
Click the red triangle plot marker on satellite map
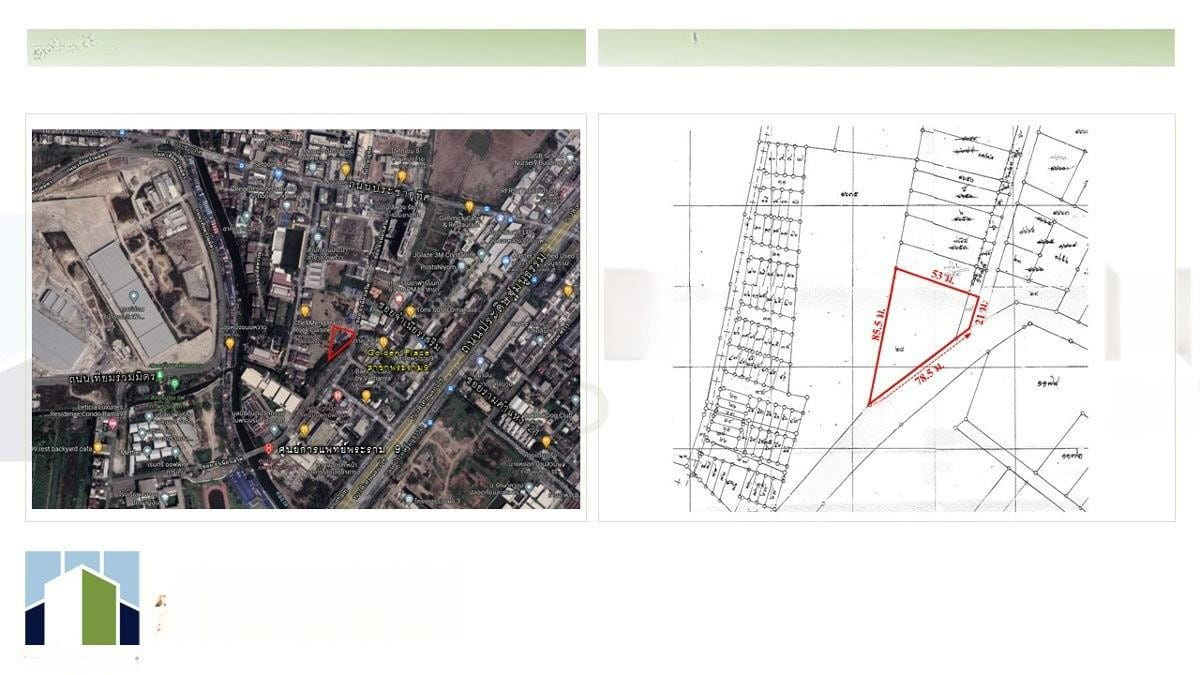point(340,342)
